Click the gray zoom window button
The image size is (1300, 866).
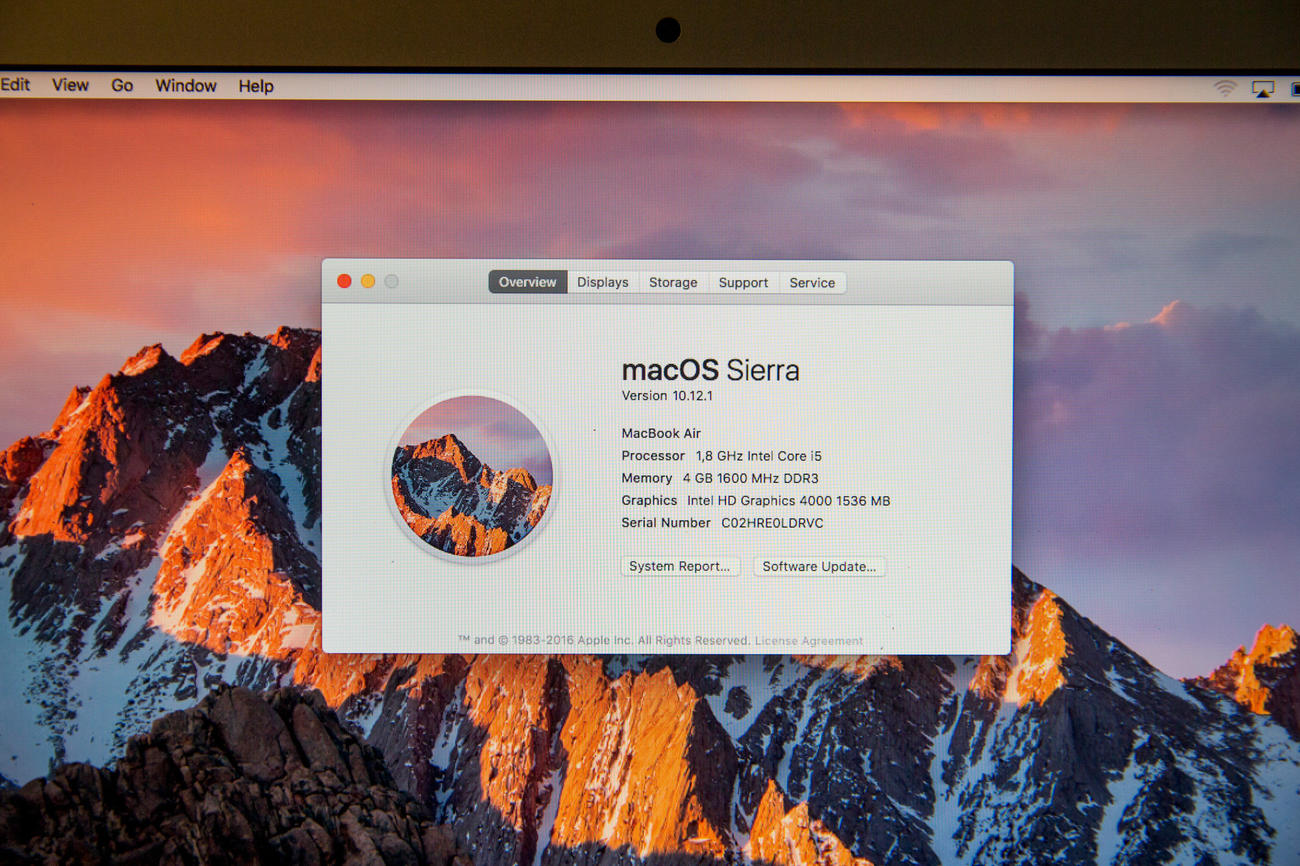point(392,282)
